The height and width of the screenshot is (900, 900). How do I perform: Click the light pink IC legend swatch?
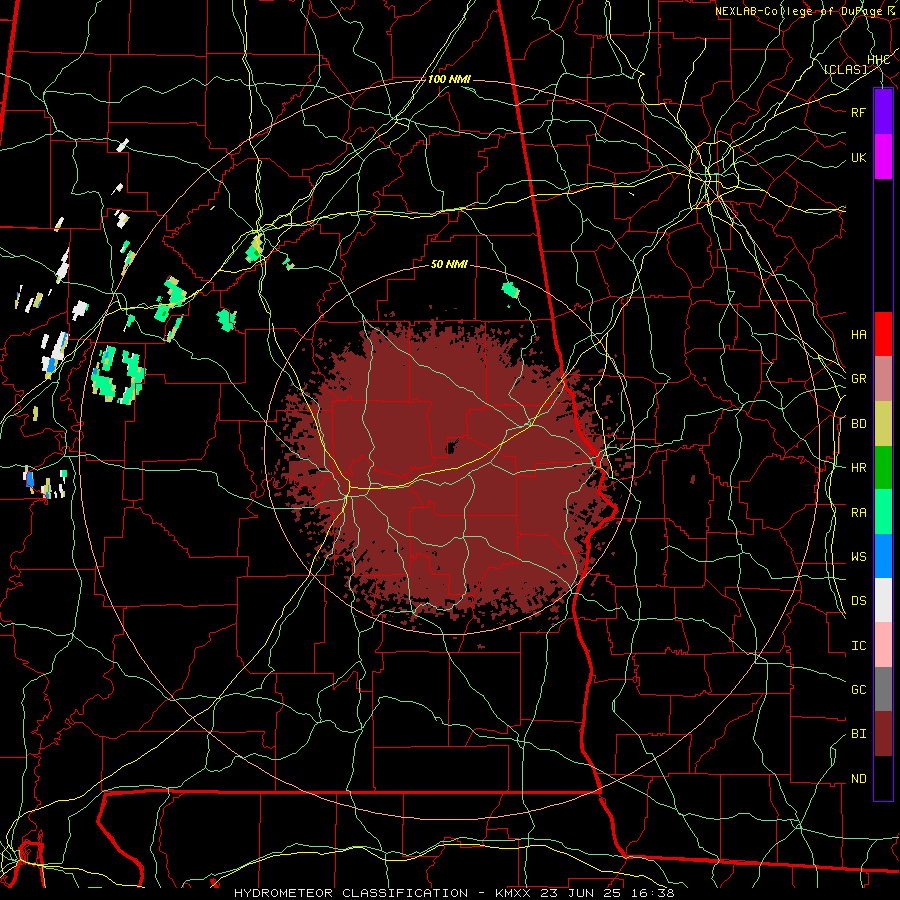tap(883, 645)
